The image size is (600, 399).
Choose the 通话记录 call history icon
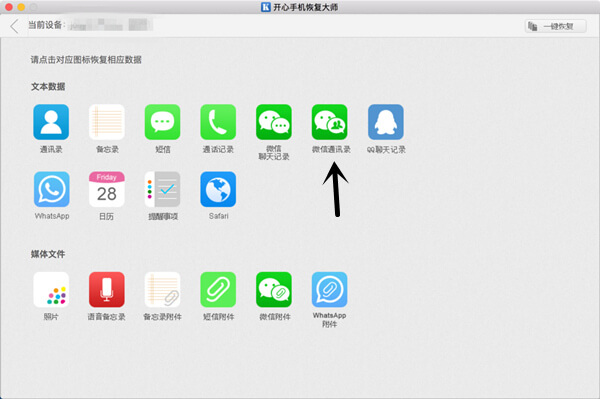point(218,122)
